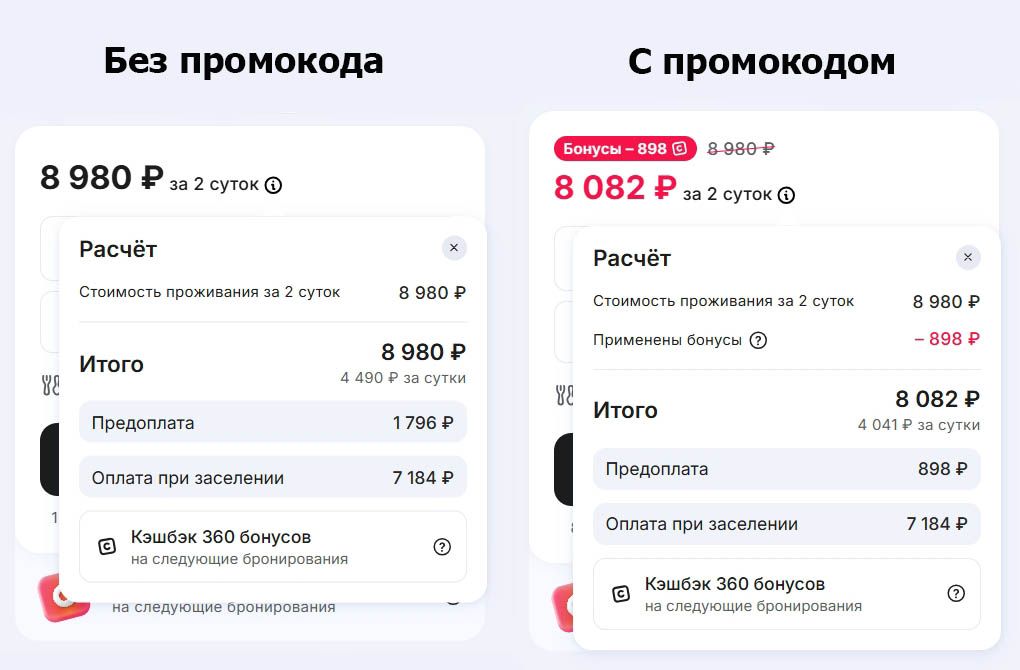Click the red −898 ₽ applied bonuses amount

(946, 339)
